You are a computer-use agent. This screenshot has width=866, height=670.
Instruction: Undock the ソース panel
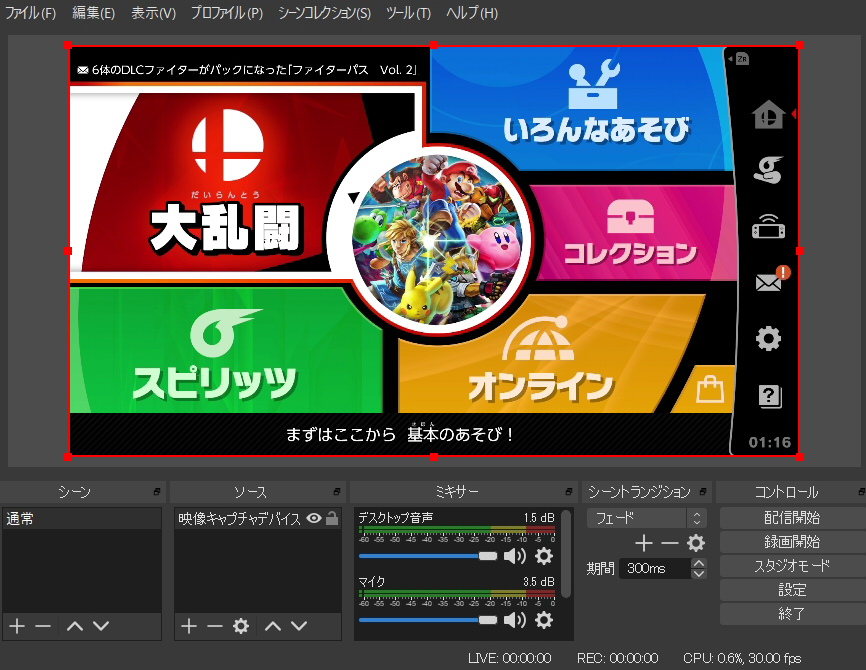pos(337,492)
